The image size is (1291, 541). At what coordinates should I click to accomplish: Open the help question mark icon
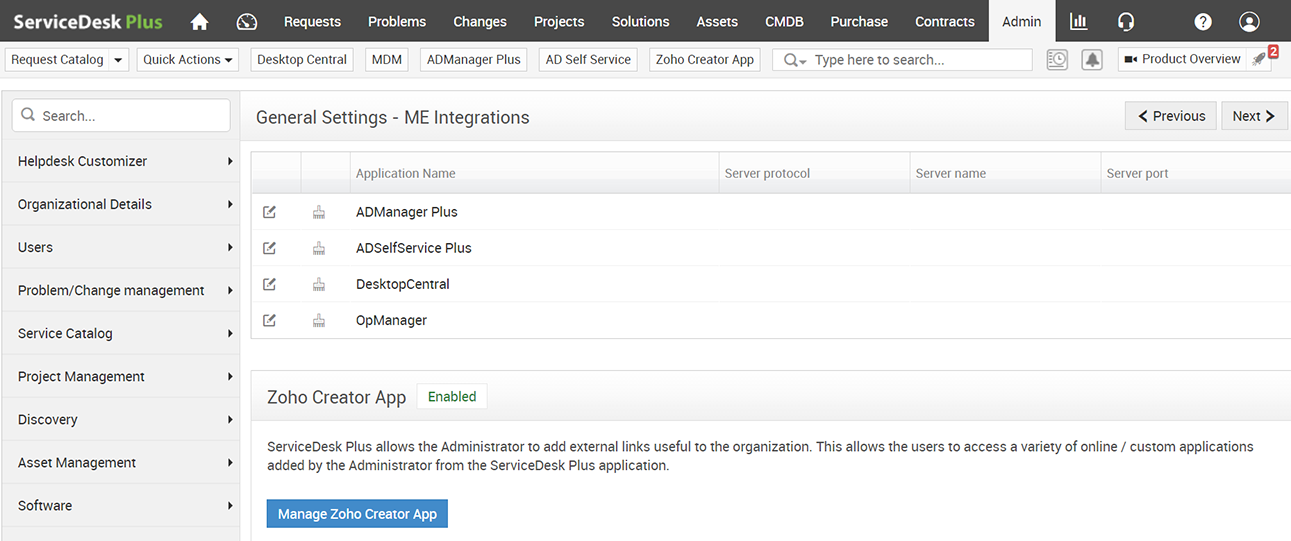click(x=1203, y=21)
